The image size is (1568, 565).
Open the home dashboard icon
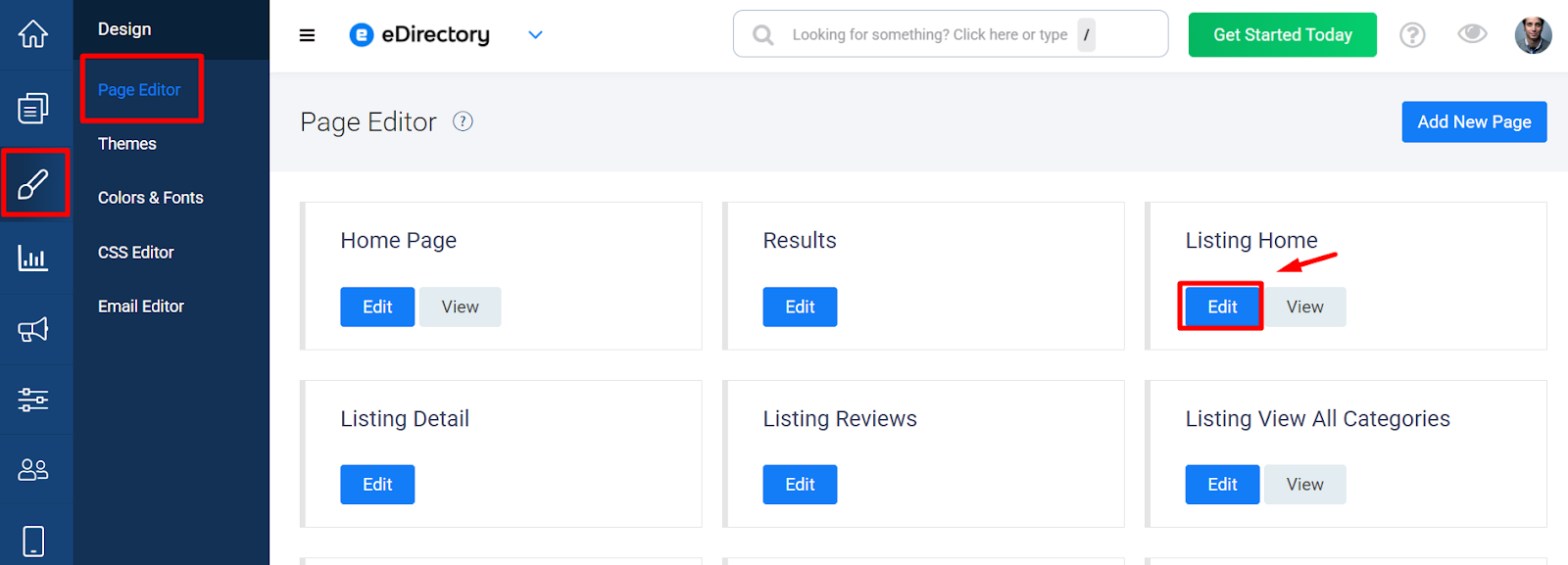tap(33, 34)
